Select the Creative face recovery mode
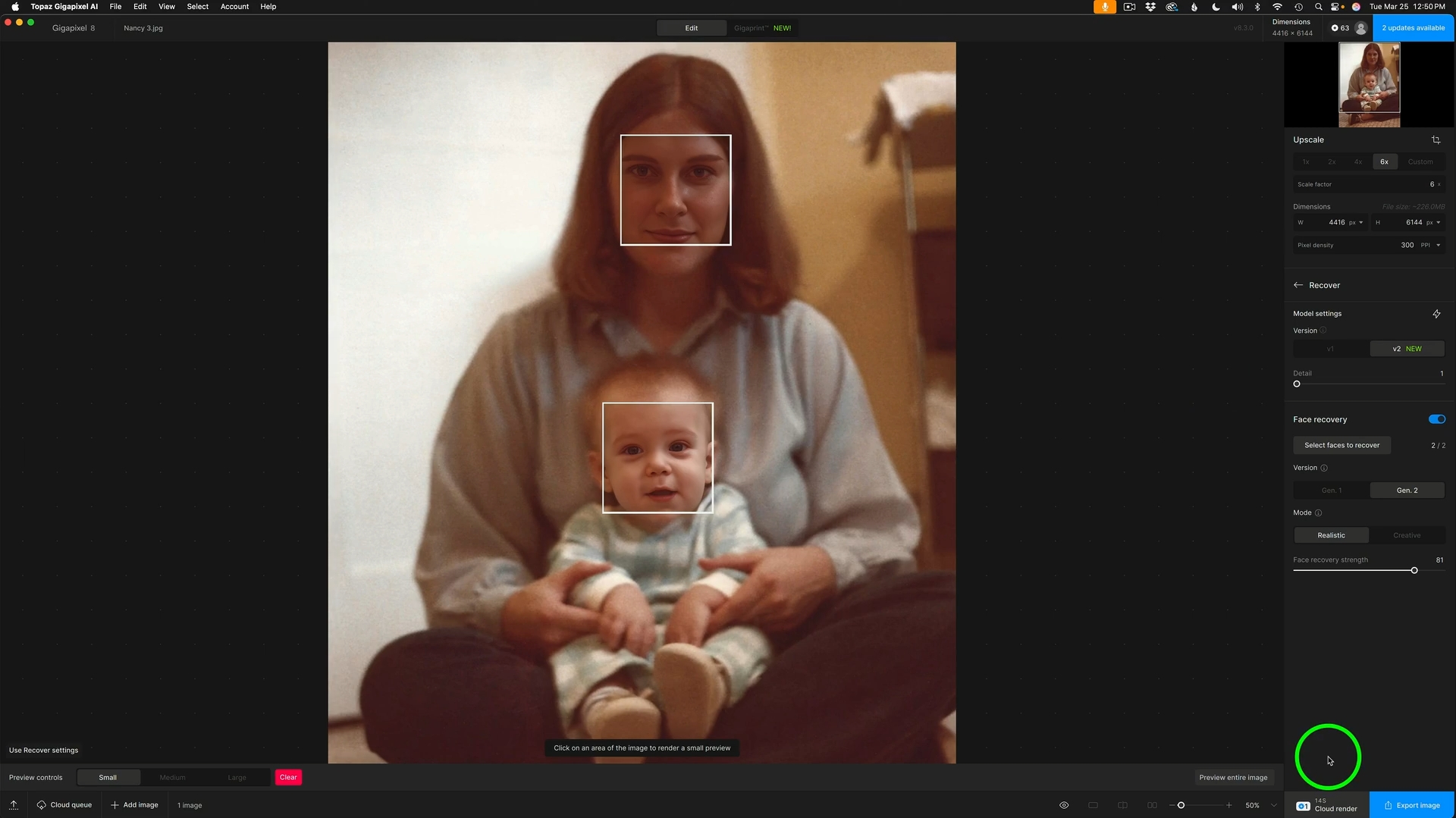This screenshot has height=818, width=1456. (1407, 536)
